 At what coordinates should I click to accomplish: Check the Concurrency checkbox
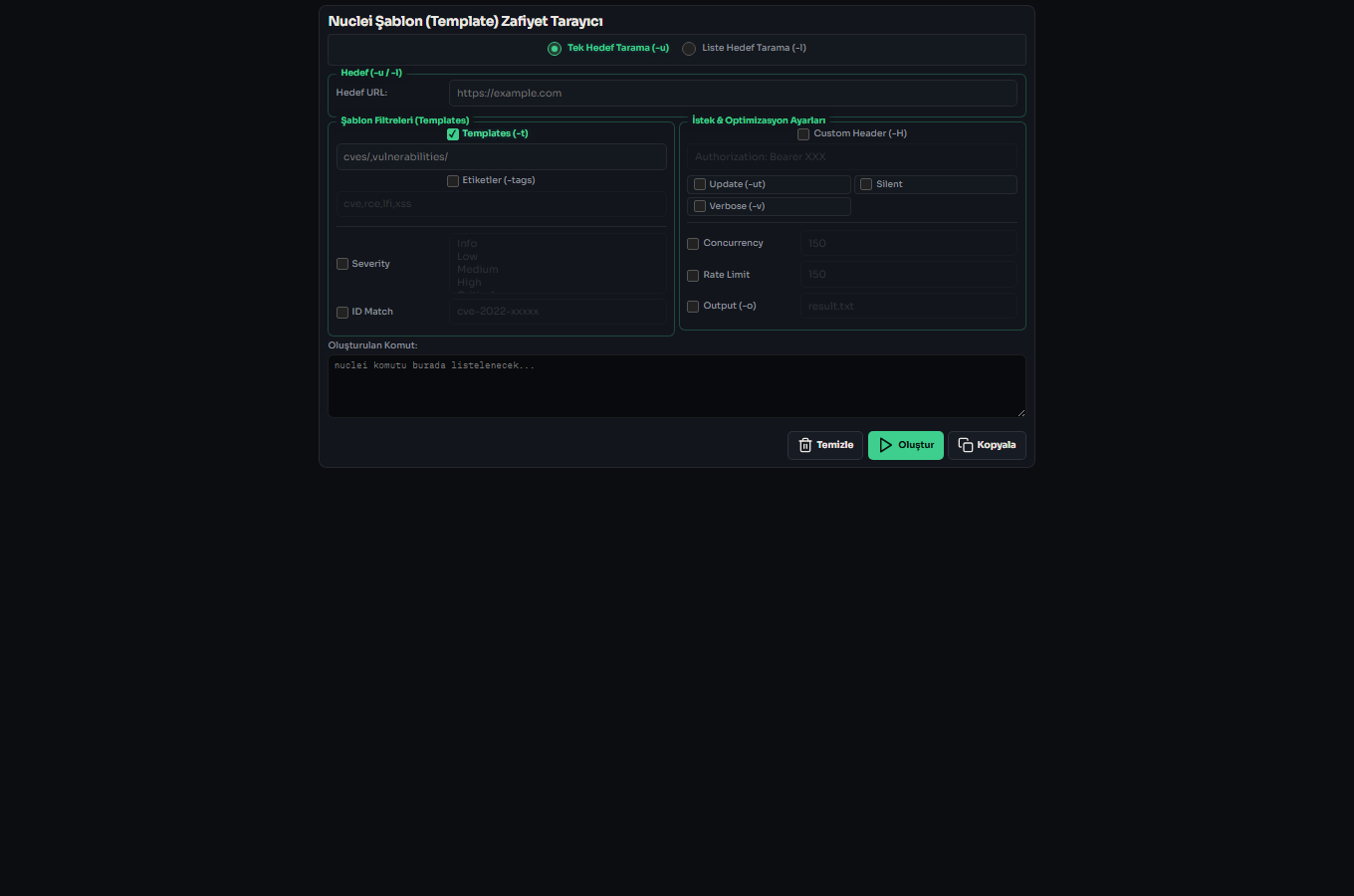693,244
